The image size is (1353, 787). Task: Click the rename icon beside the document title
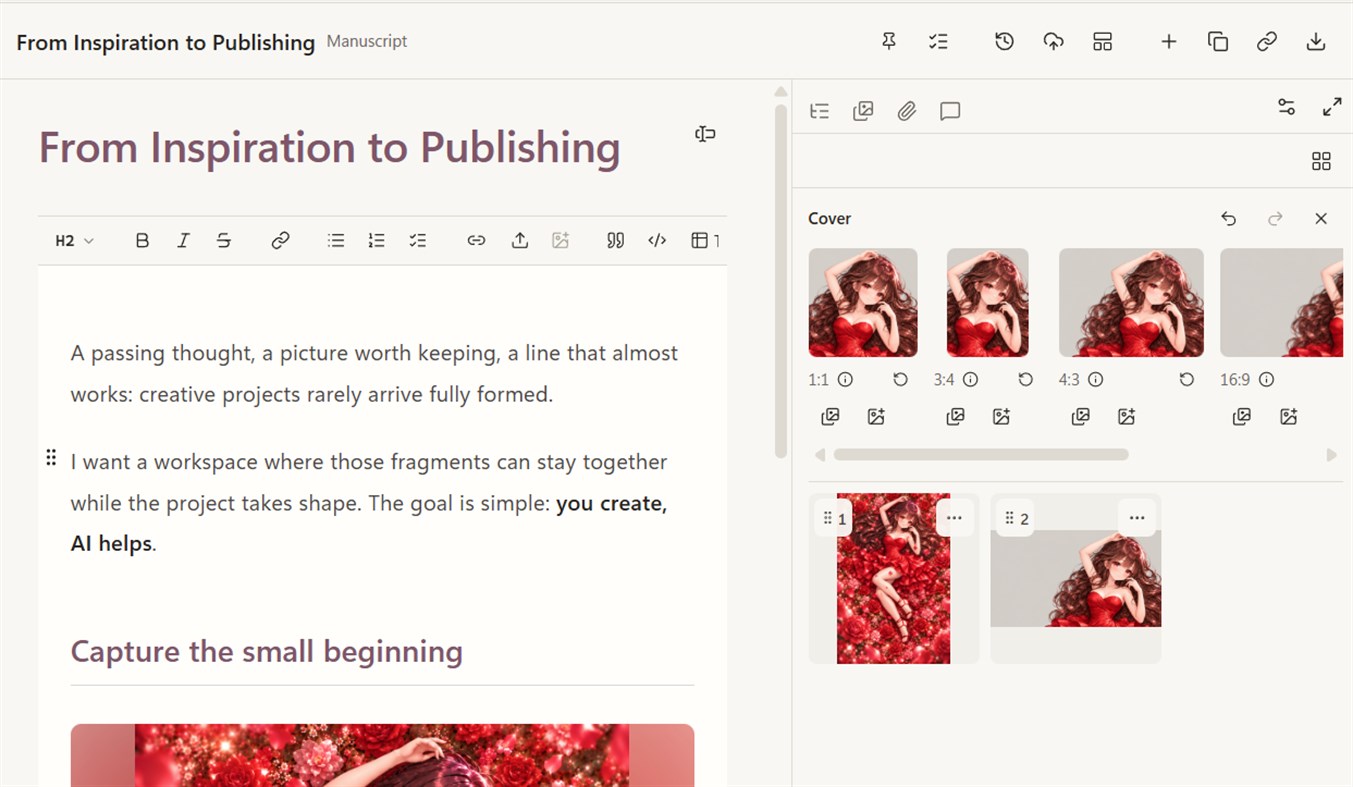(x=705, y=134)
